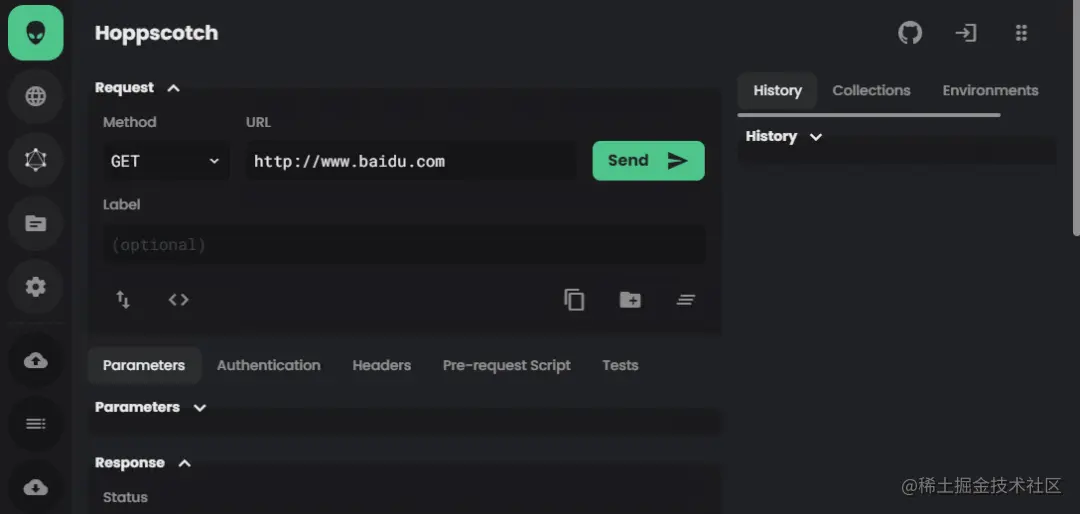Open the REST globe icon in sidebar

click(x=36, y=96)
